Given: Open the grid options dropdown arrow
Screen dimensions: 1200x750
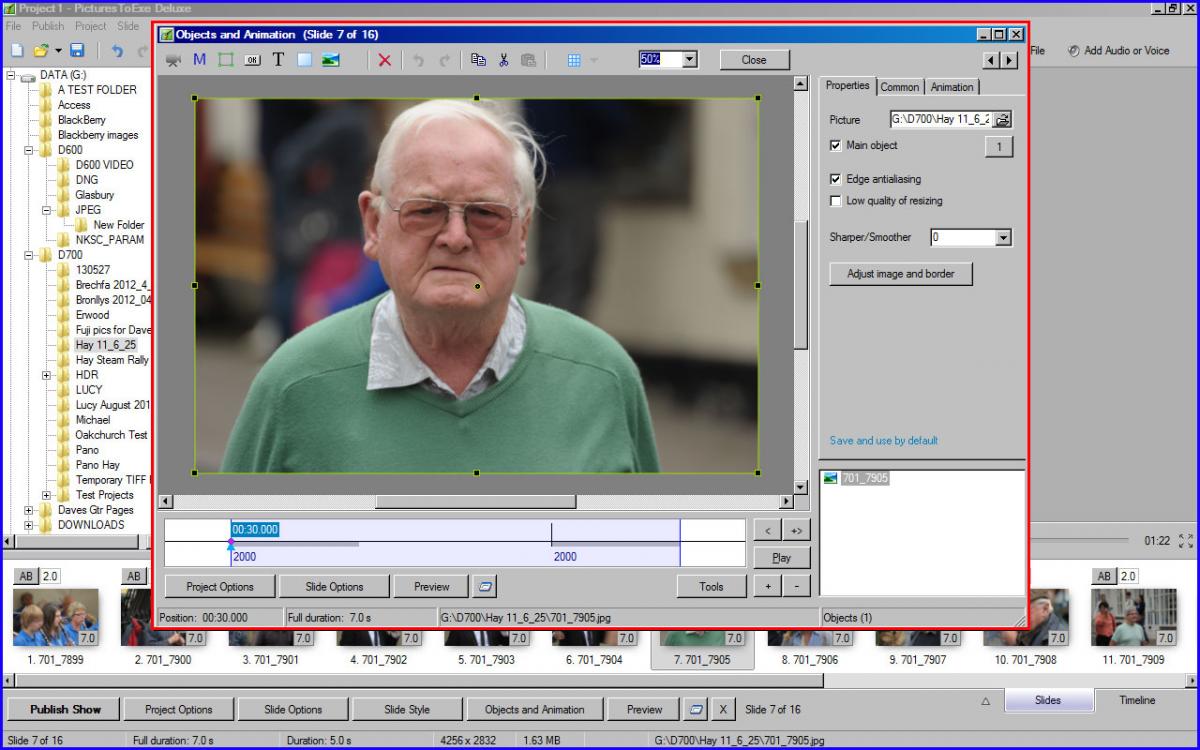Looking at the screenshot, I should click(x=595, y=60).
